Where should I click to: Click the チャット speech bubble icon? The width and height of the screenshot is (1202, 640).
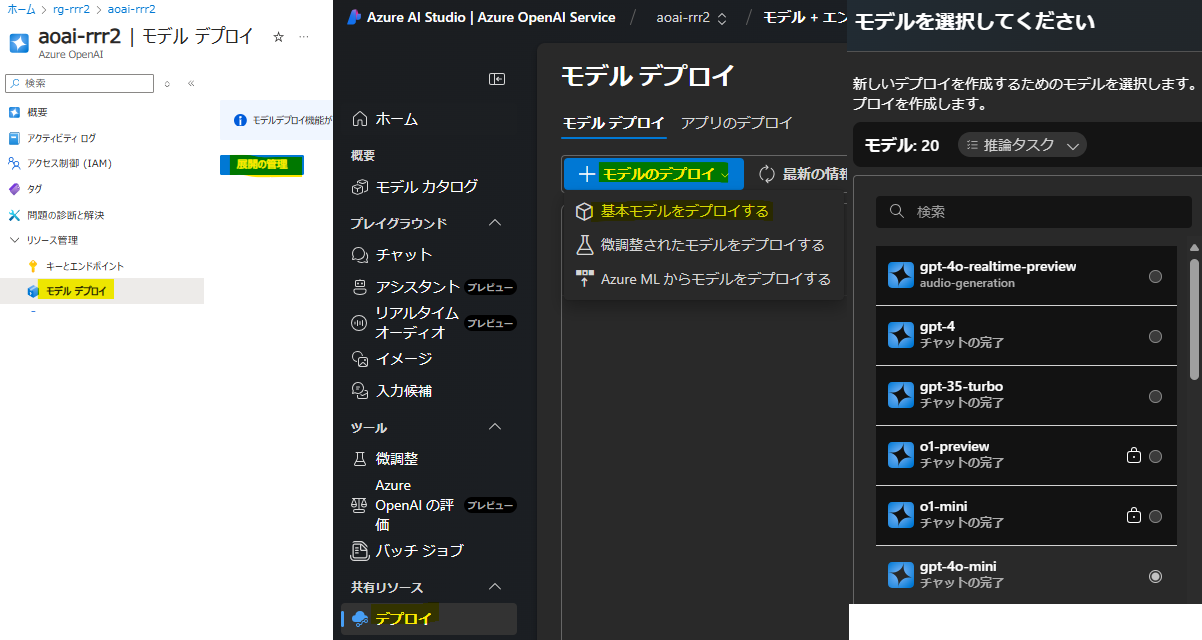(360, 255)
